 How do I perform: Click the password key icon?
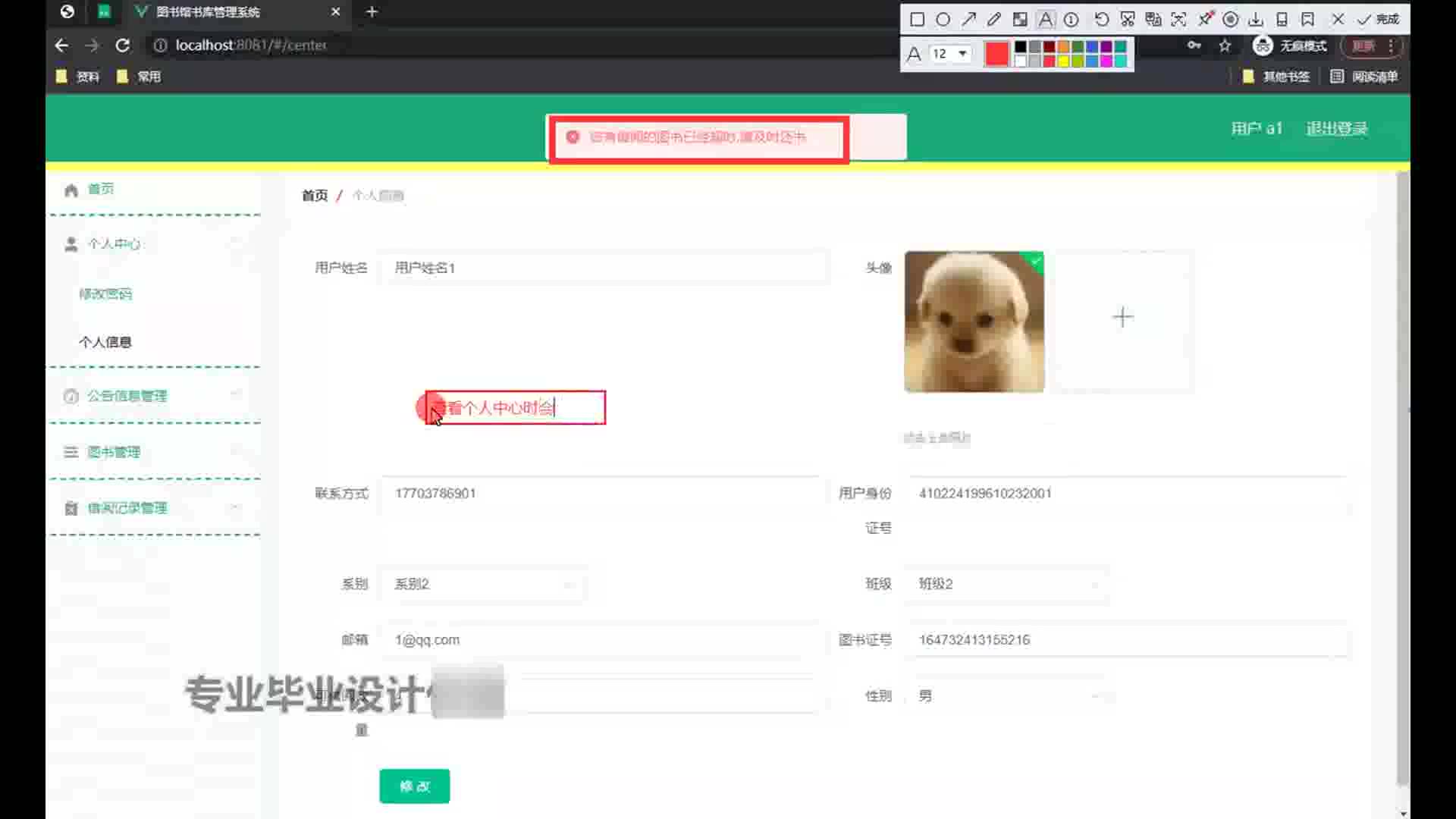(1194, 45)
